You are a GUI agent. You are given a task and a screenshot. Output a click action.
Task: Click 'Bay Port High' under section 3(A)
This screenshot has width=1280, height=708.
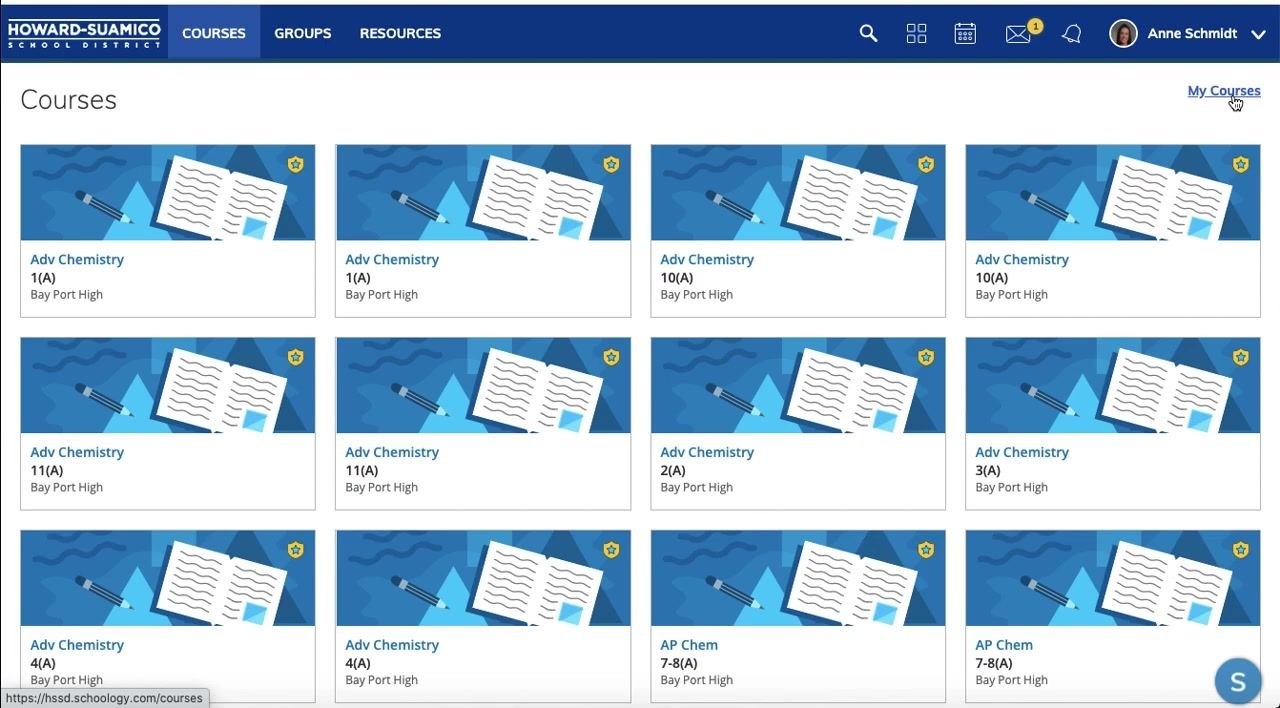tap(1012, 487)
